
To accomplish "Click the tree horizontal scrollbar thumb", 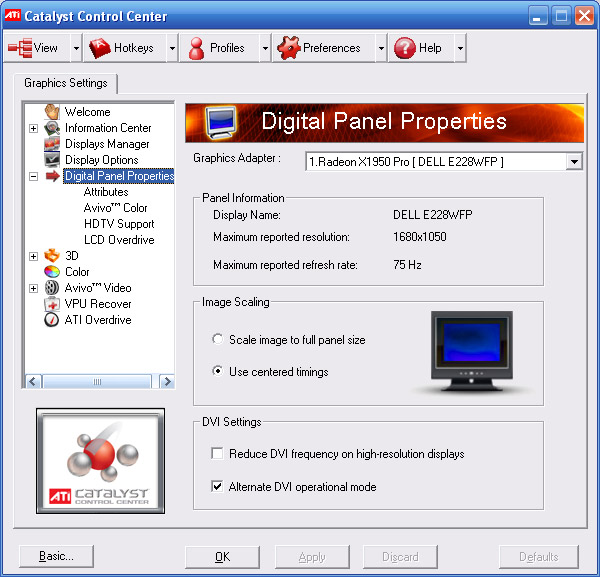I will (97, 381).
